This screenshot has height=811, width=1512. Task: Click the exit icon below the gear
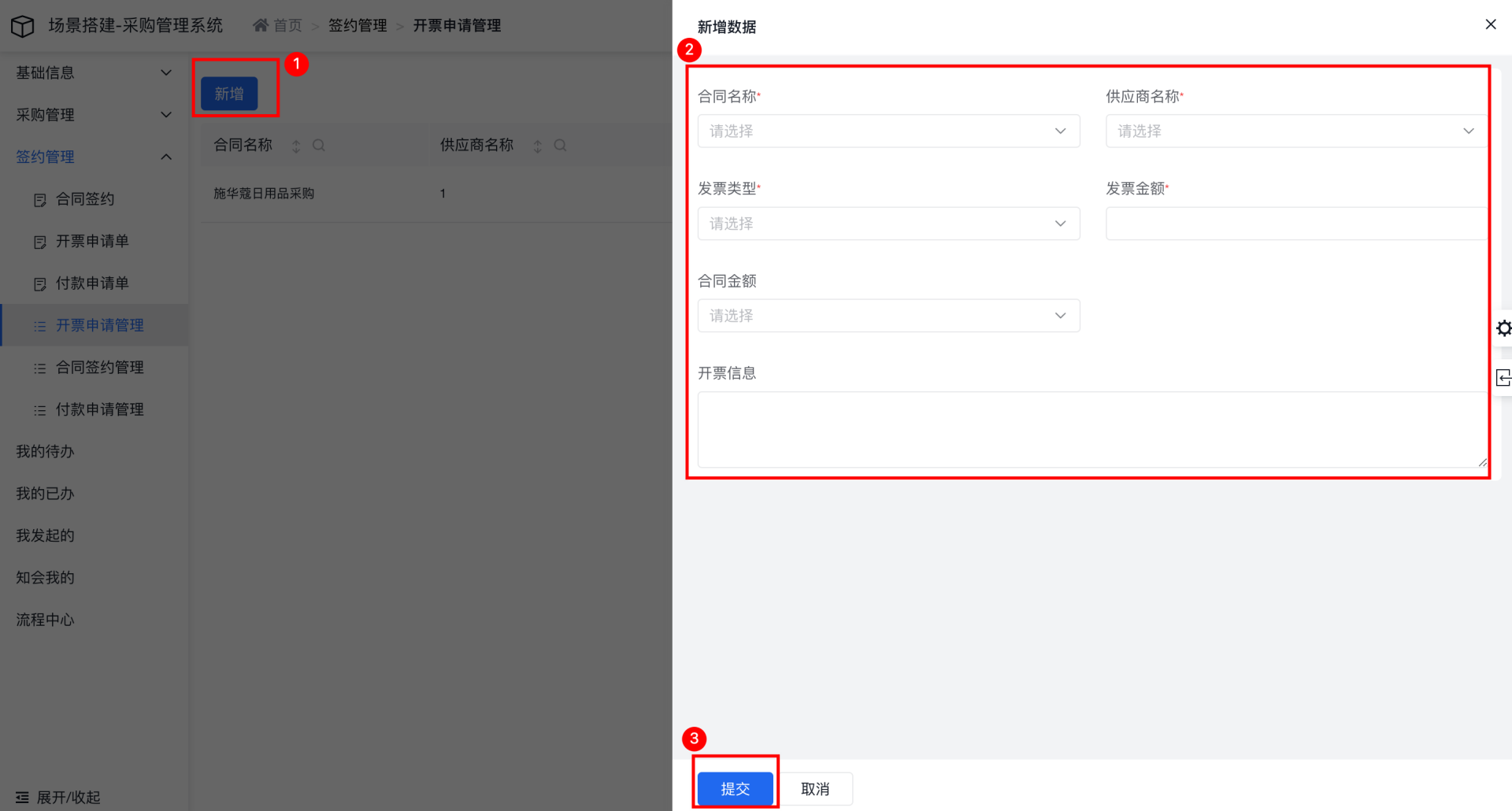click(1503, 378)
